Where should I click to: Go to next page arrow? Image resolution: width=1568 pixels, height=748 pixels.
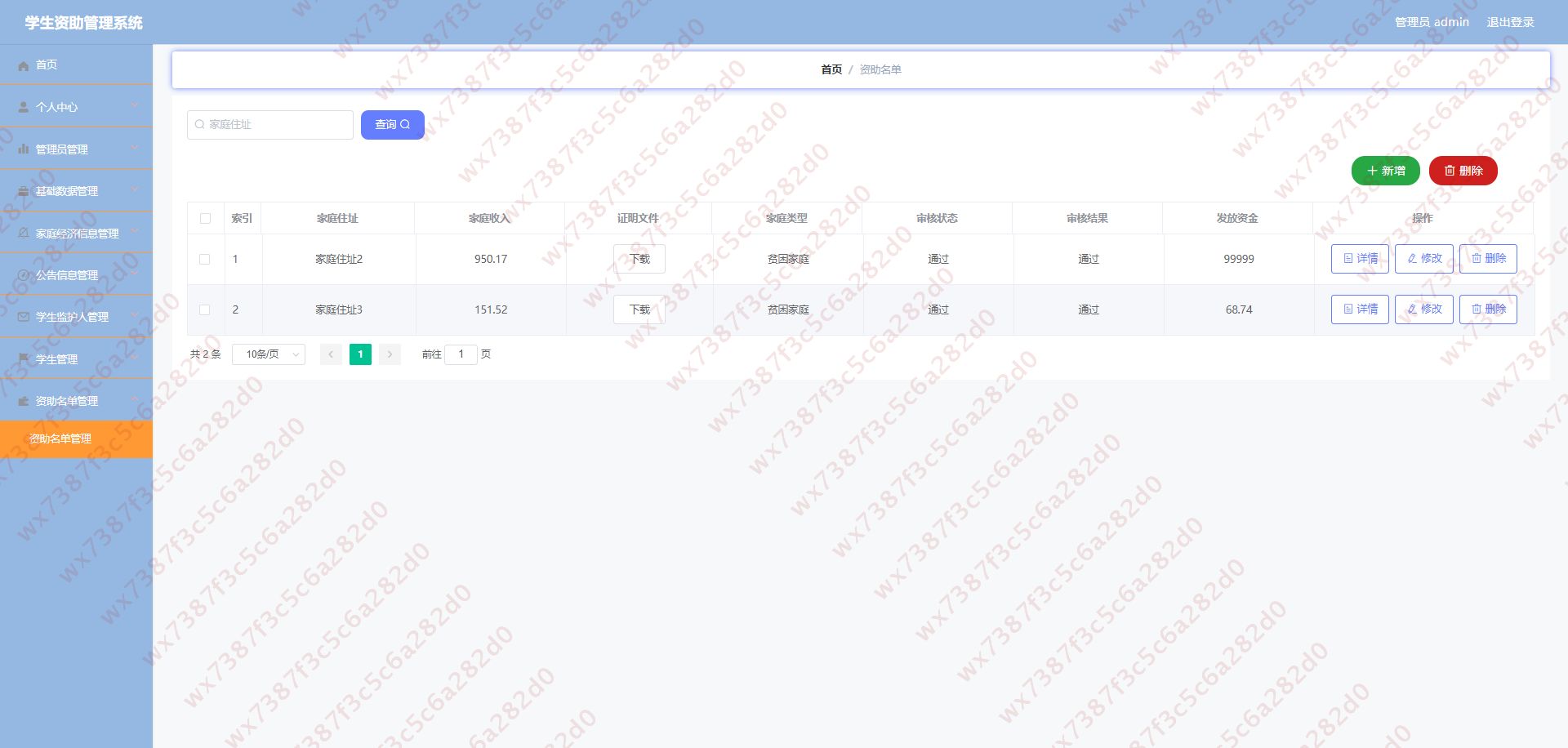click(x=390, y=354)
